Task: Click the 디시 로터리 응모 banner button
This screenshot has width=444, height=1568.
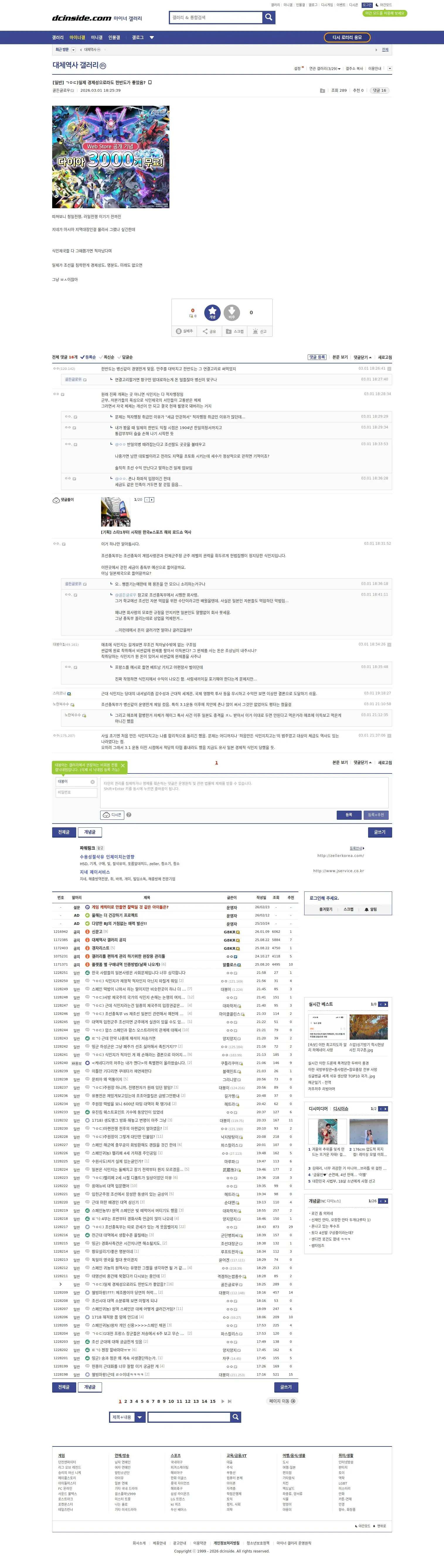Action: 347,38
